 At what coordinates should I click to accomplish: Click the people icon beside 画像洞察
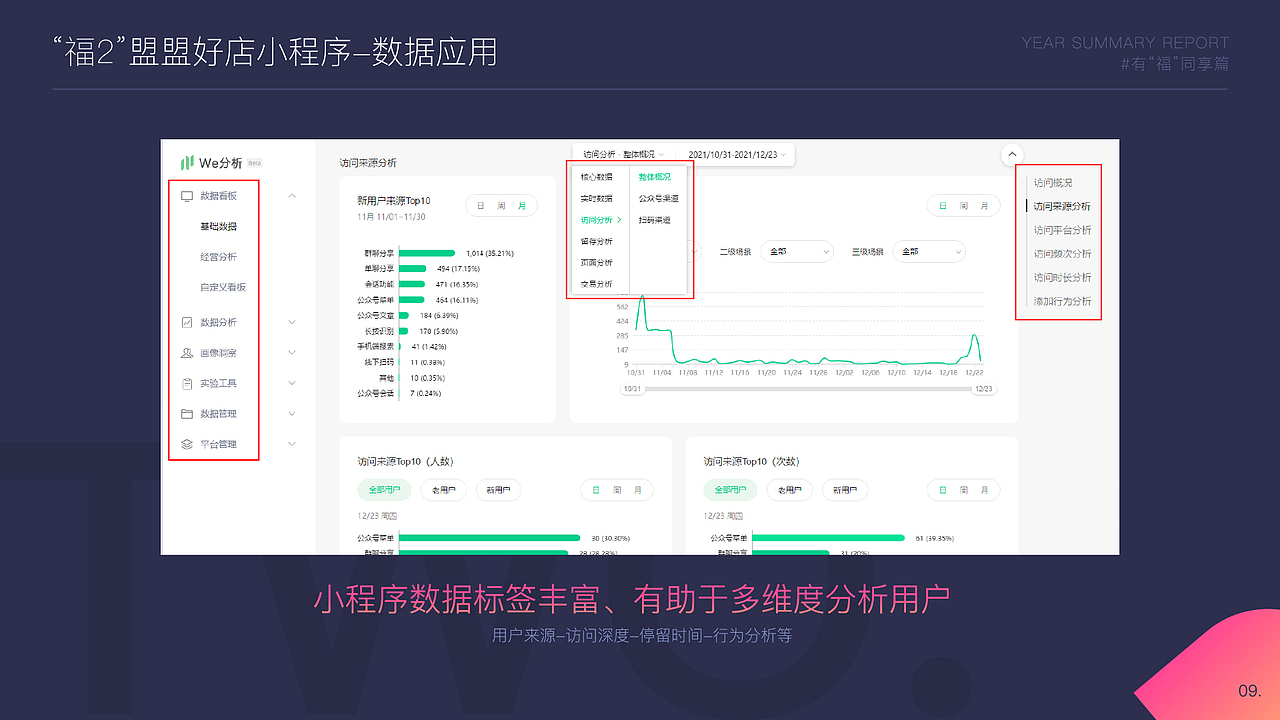coord(186,353)
